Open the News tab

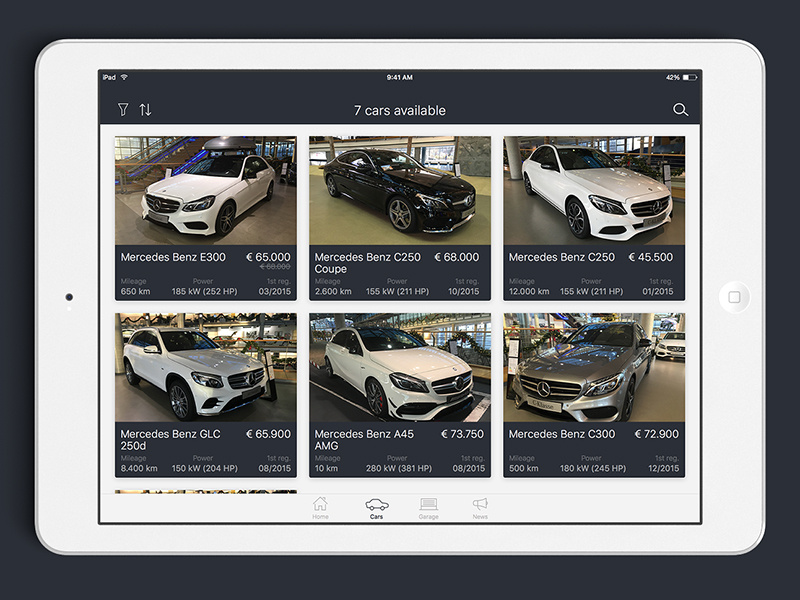coord(480,508)
